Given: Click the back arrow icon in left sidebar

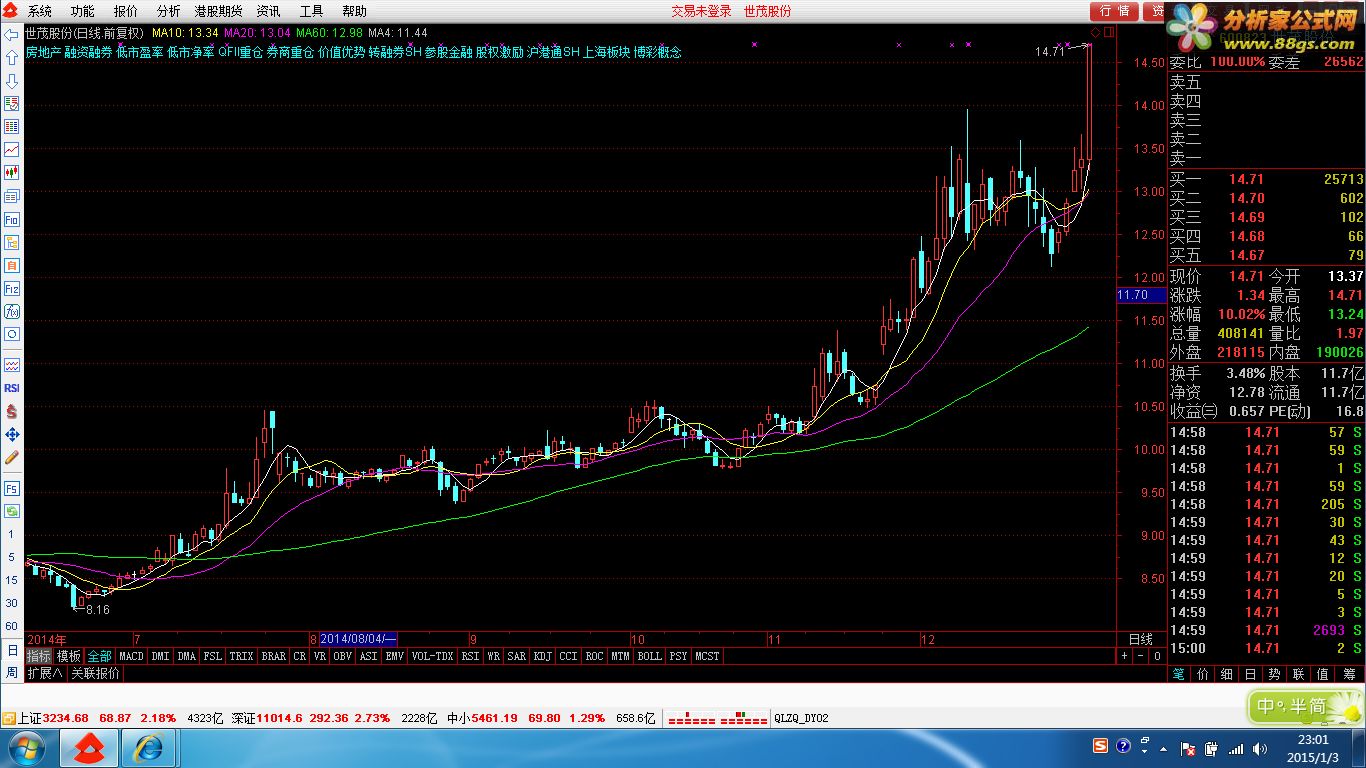Looking at the screenshot, I should 12,35.
